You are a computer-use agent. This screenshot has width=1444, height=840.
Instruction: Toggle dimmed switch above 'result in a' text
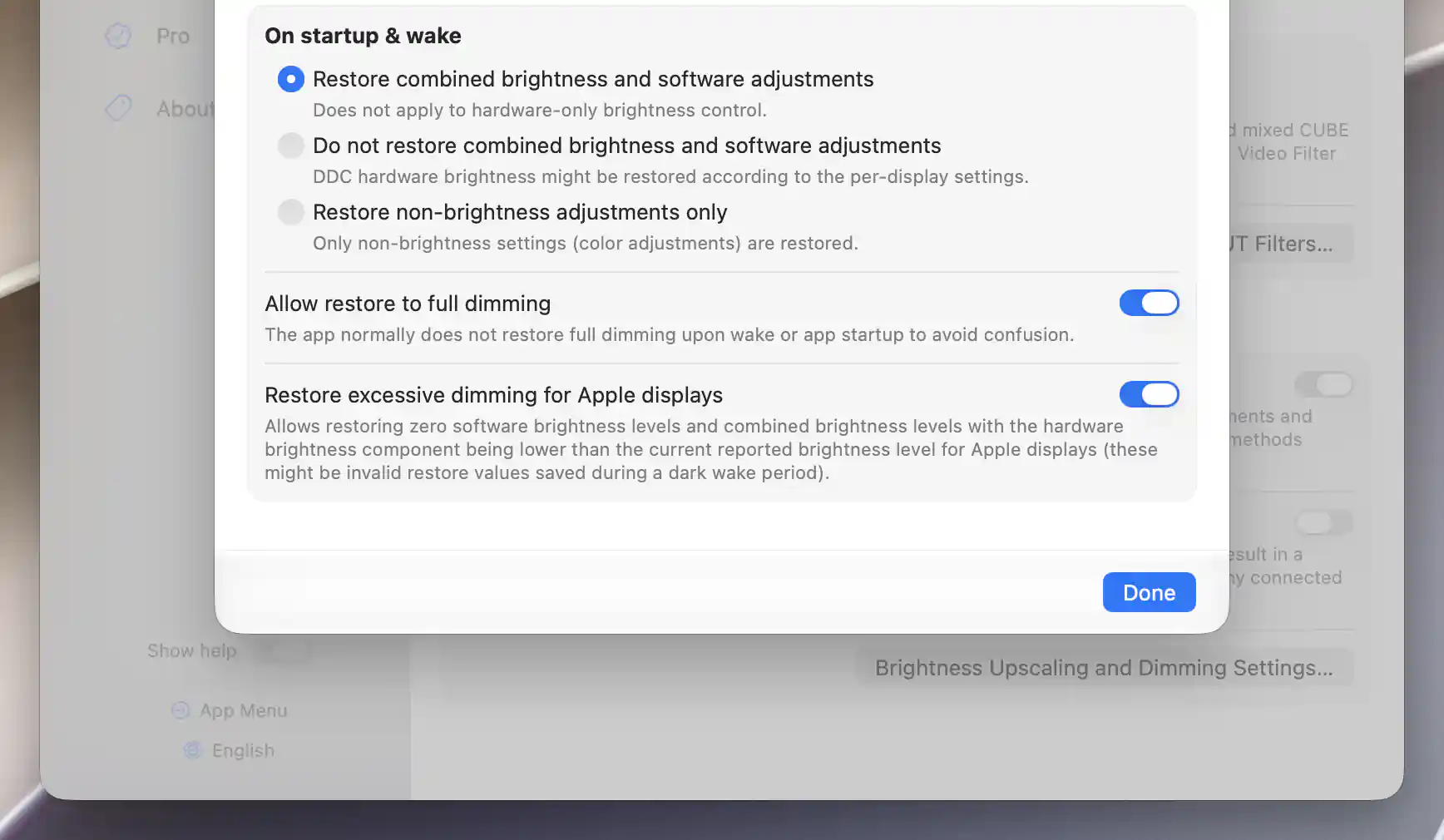coord(1323,522)
